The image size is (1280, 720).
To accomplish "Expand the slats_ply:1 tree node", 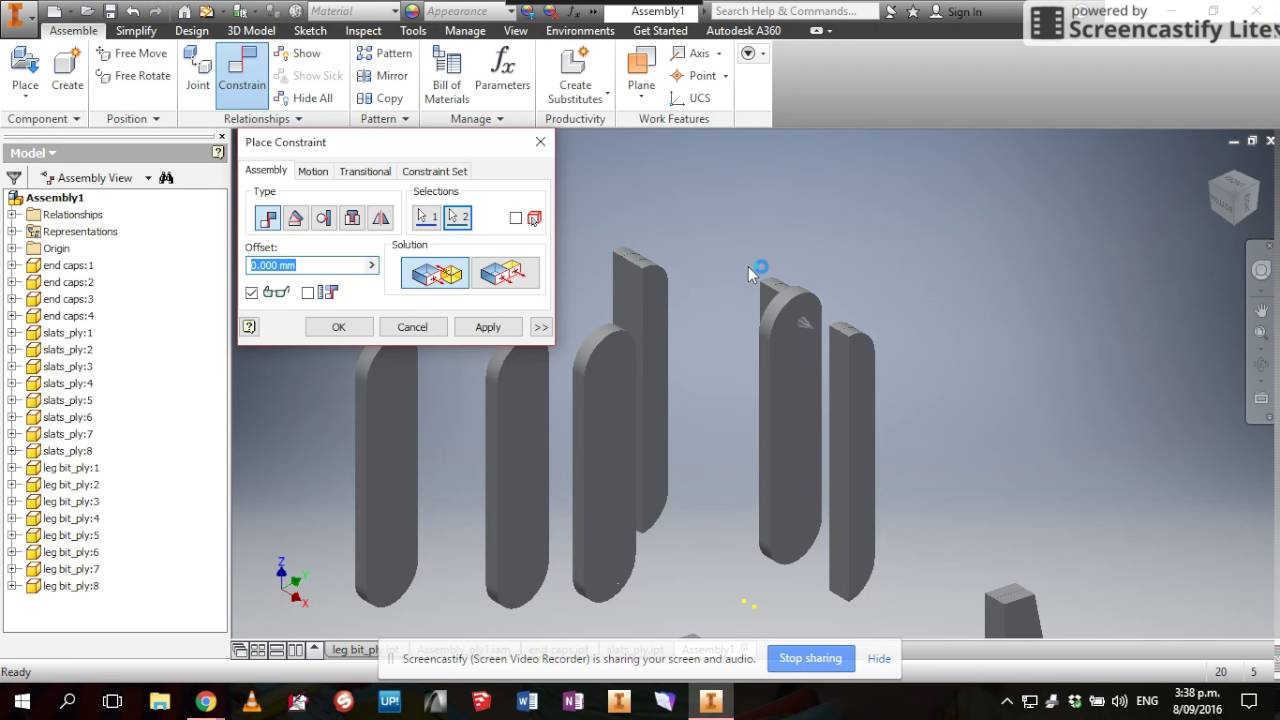I will pos(12,332).
